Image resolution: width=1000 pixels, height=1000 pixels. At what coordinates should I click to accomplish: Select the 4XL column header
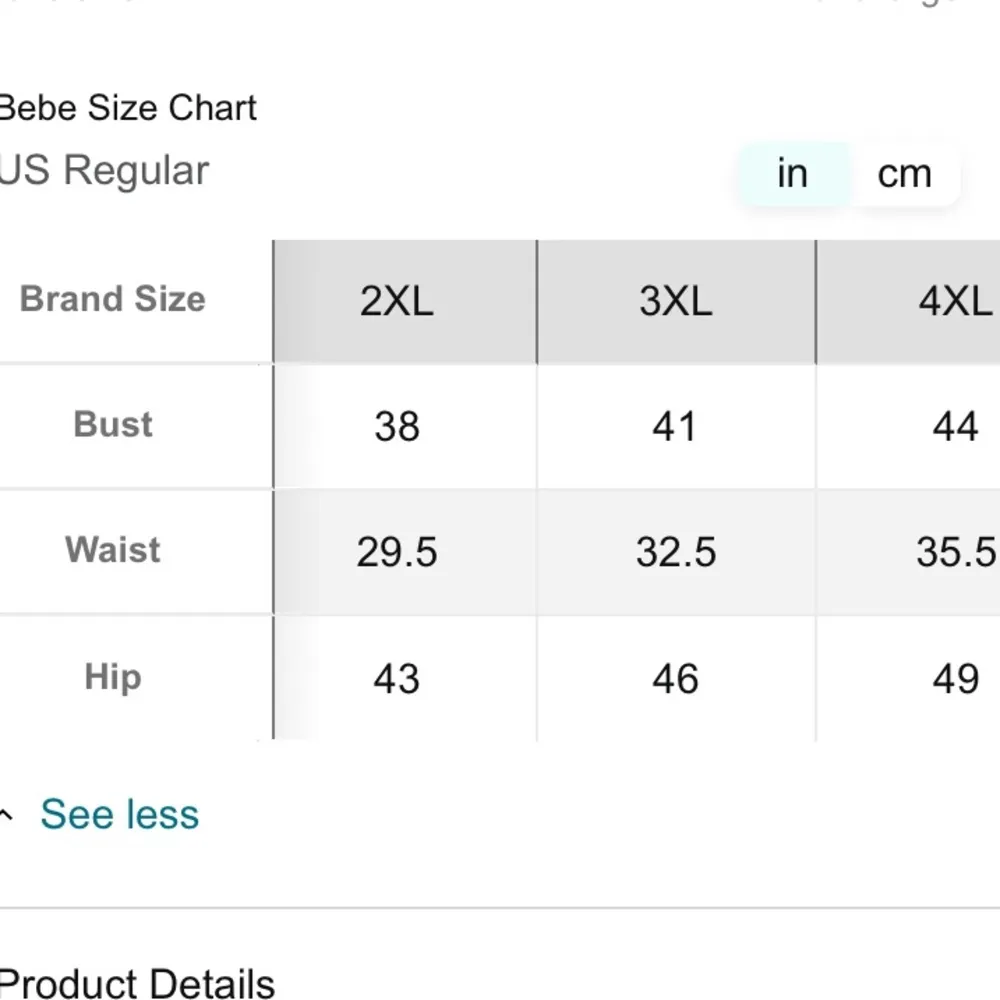pyautogui.click(x=954, y=301)
